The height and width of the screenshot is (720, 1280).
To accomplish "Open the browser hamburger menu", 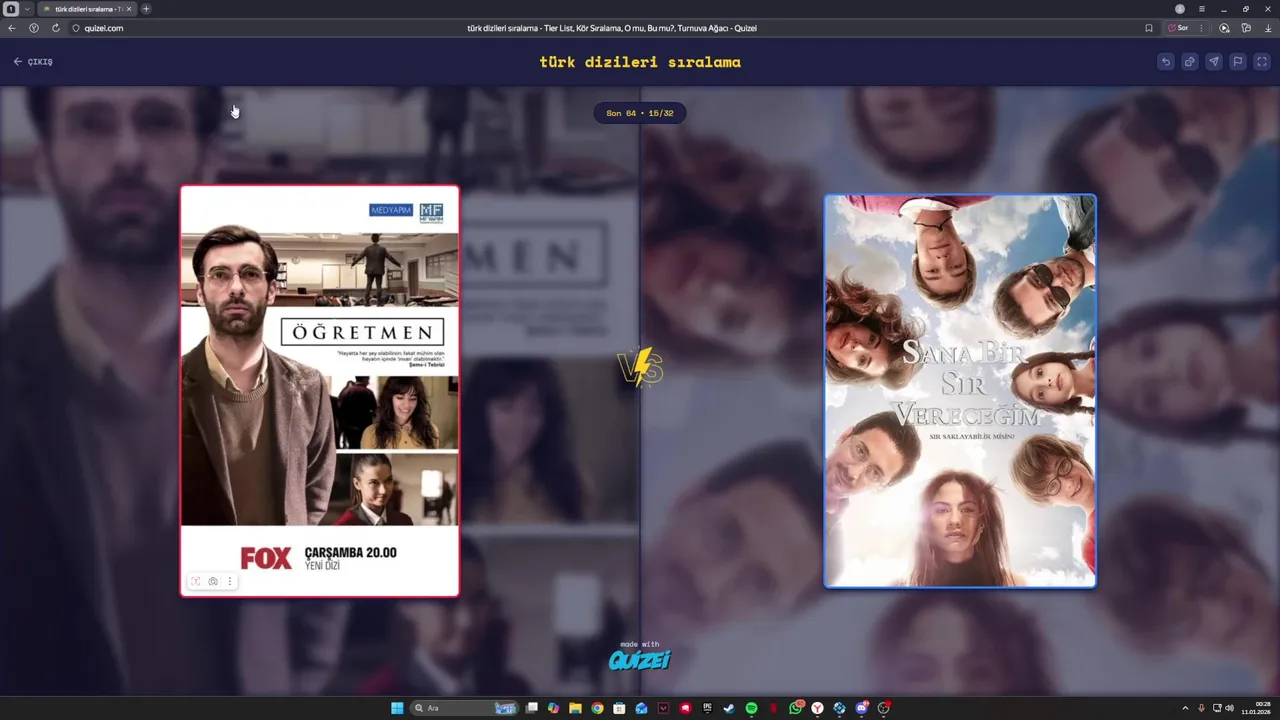I will [x=1202, y=9].
